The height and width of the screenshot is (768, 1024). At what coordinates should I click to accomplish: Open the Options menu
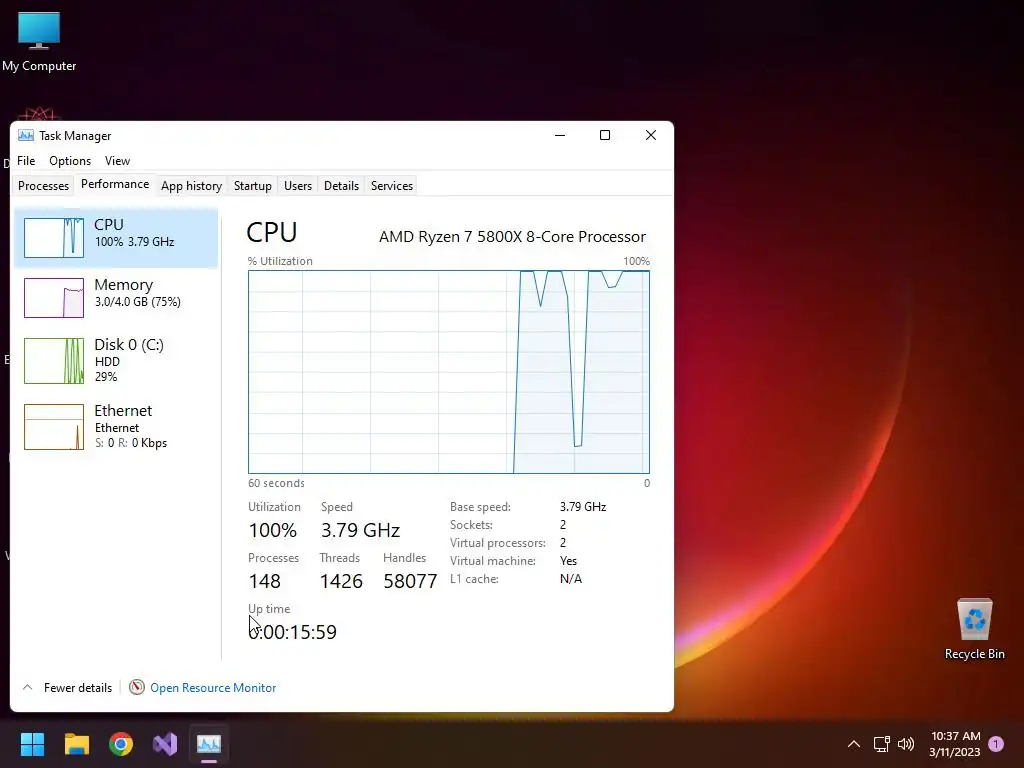pyautogui.click(x=70, y=161)
